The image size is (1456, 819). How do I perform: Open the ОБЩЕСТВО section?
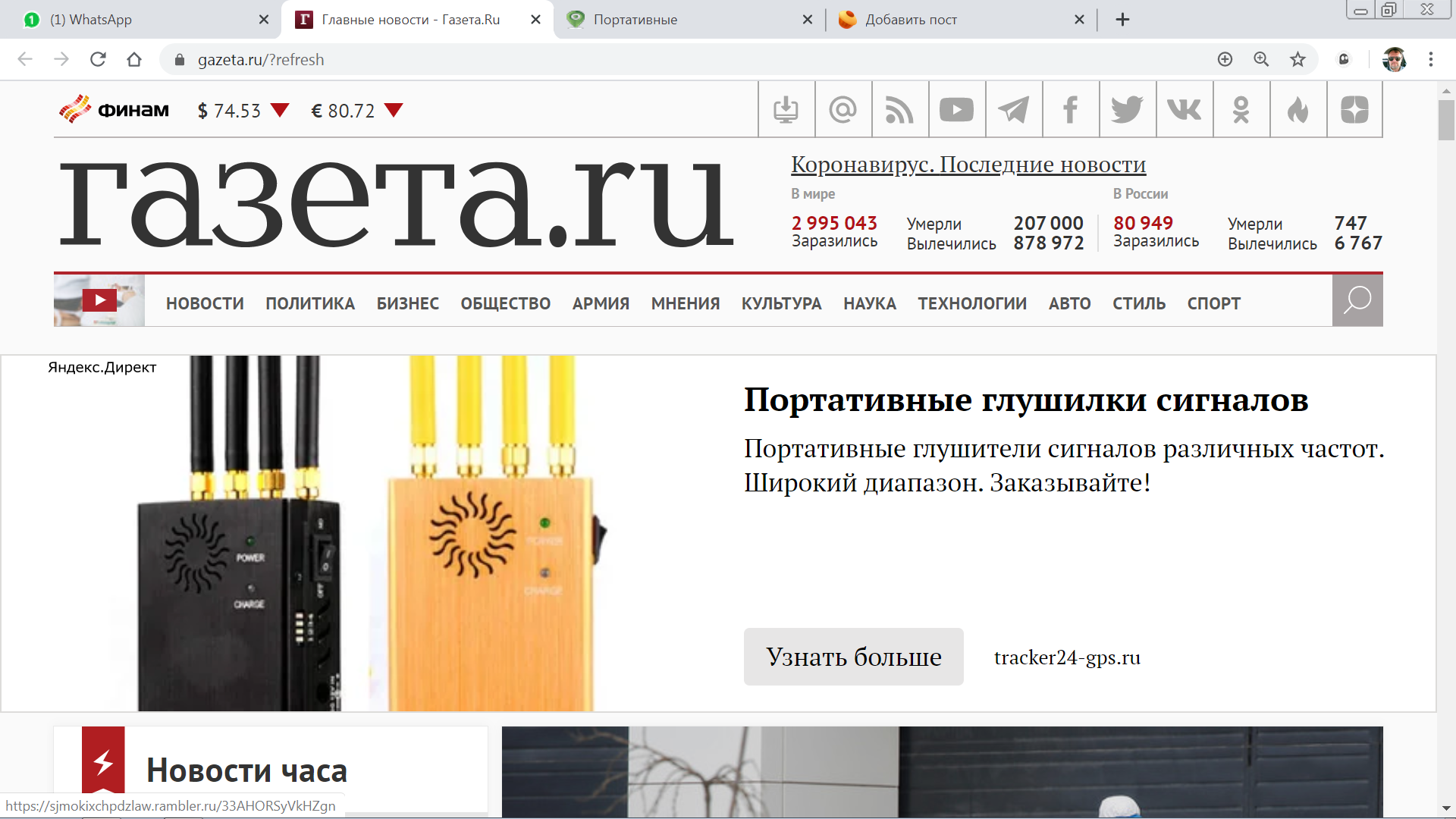pyautogui.click(x=506, y=303)
